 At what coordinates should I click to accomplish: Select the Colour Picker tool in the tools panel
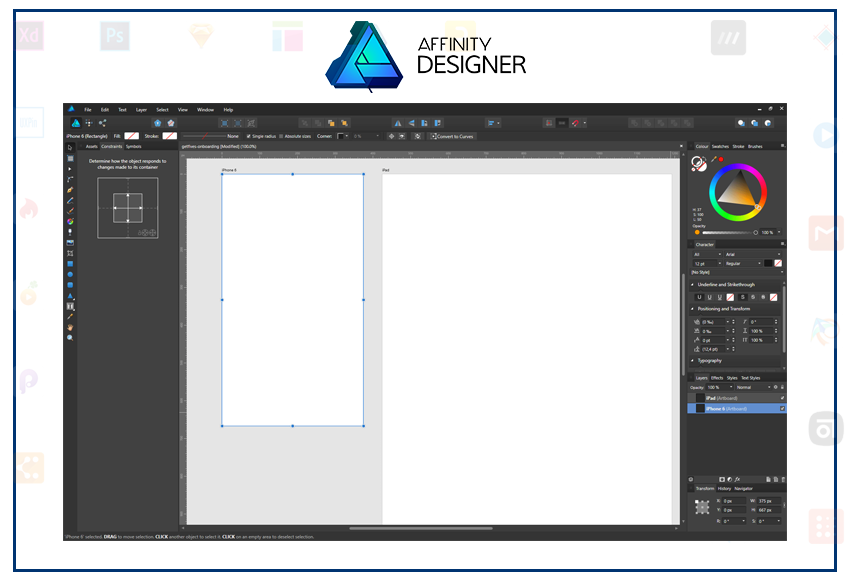pyautogui.click(x=70, y=317)
